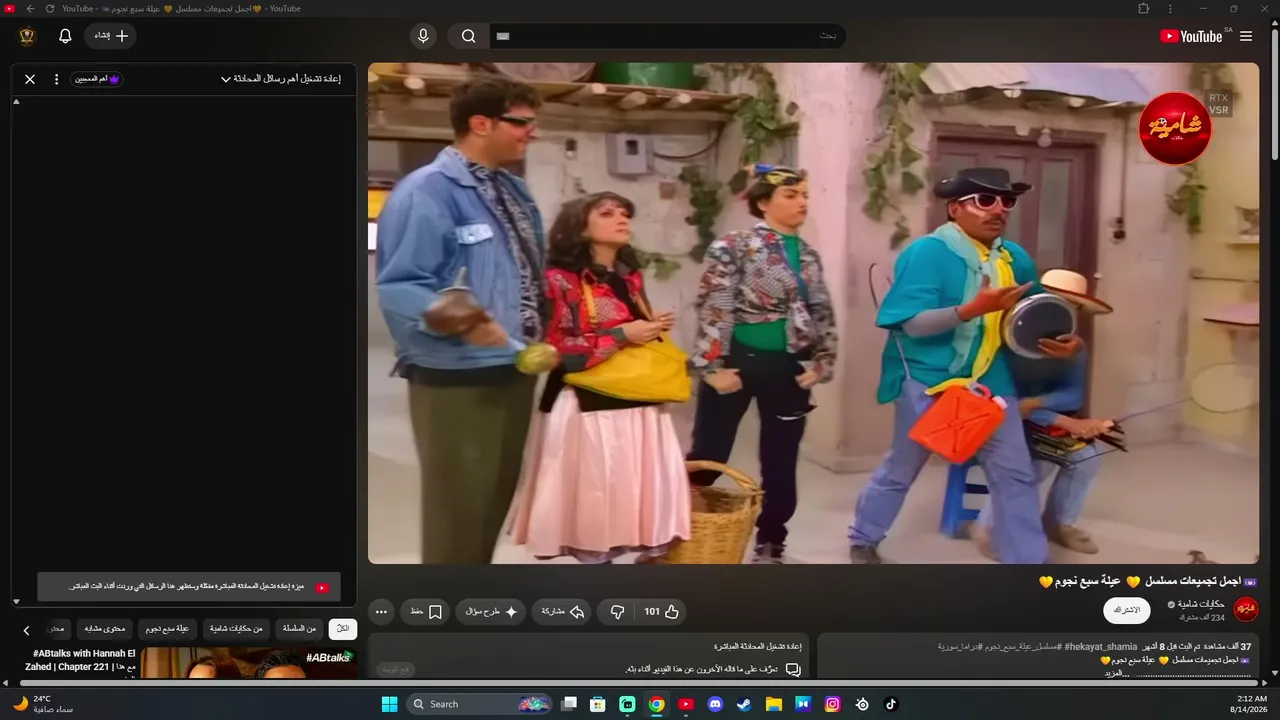
Task: Open the browser extensions puzzle icon
Action: (1144, 8)
